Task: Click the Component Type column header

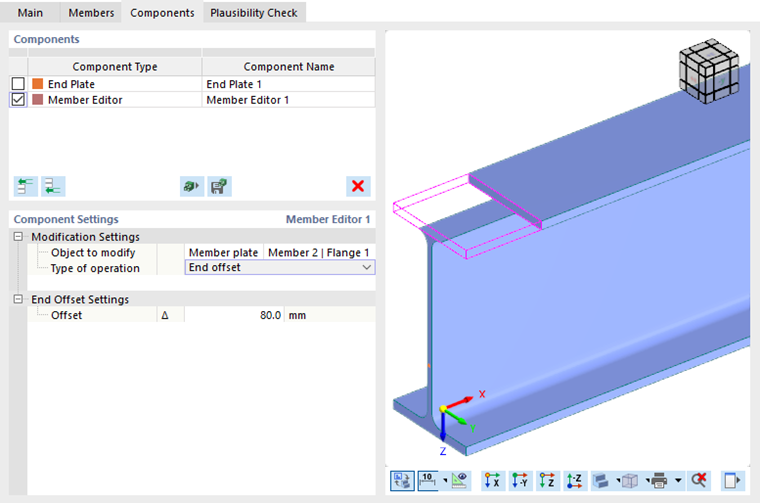Action: click(x=115, y=66)
